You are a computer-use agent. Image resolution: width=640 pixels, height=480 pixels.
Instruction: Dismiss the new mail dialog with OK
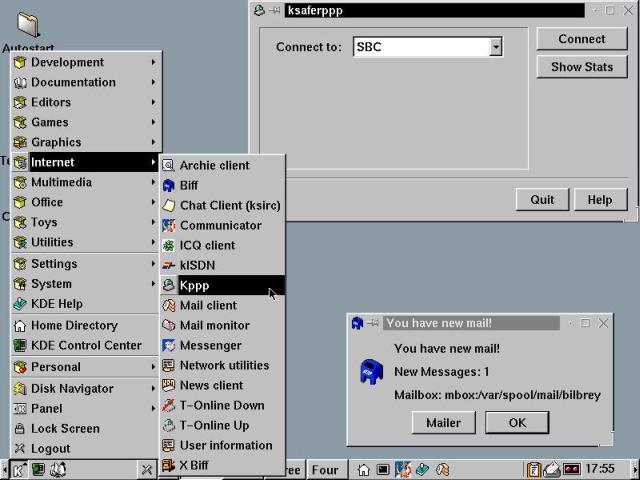[x=516, y=422]
